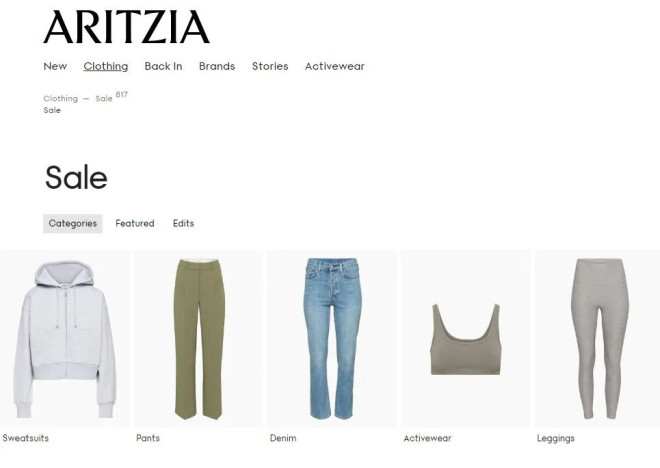Click the Leggings category label
The height and width of the screenshot is (468, 660).
pyautogui.click(x=556, y=438)
